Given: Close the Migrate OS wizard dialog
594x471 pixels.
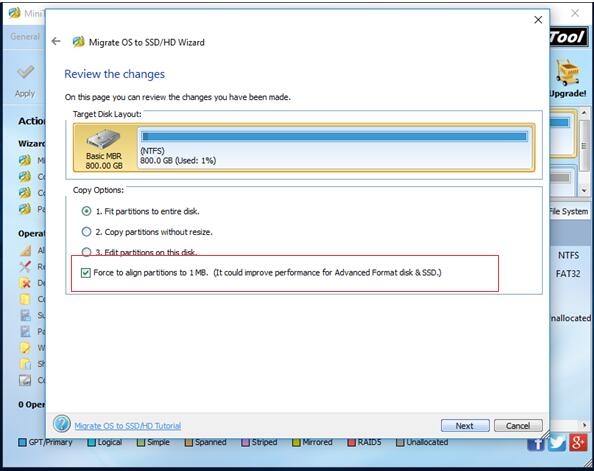Looking at the screenshot, I should (x=538, y=20).
